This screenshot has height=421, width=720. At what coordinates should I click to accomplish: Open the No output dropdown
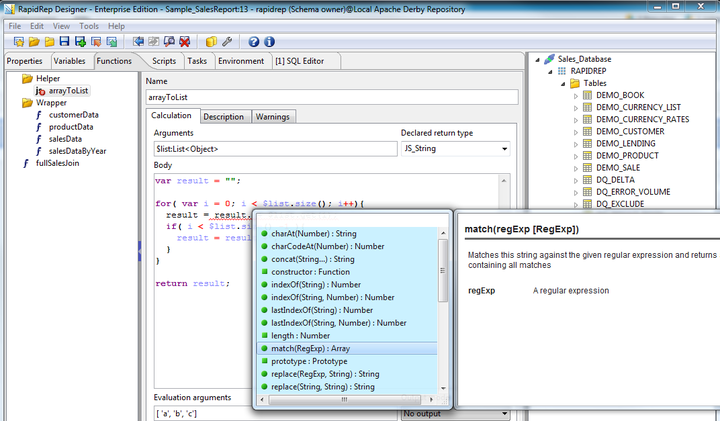pos(504,414)
